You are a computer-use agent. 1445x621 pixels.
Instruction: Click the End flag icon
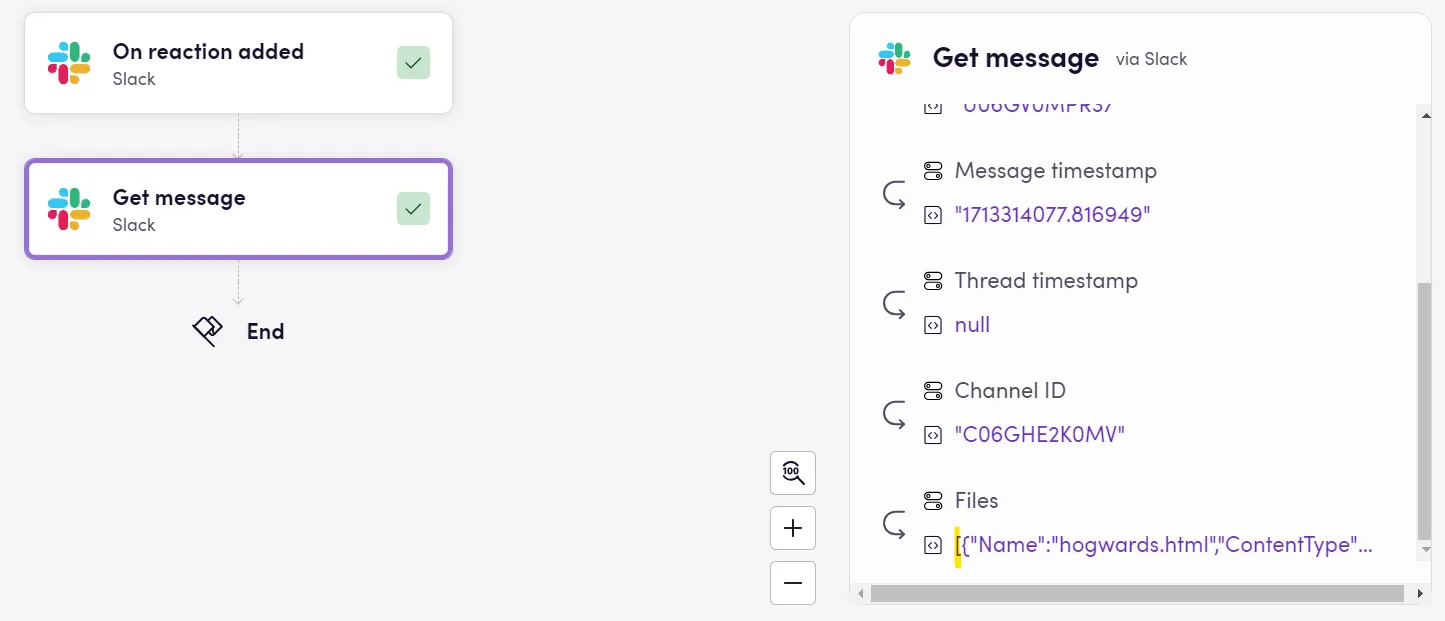[206, 330]
